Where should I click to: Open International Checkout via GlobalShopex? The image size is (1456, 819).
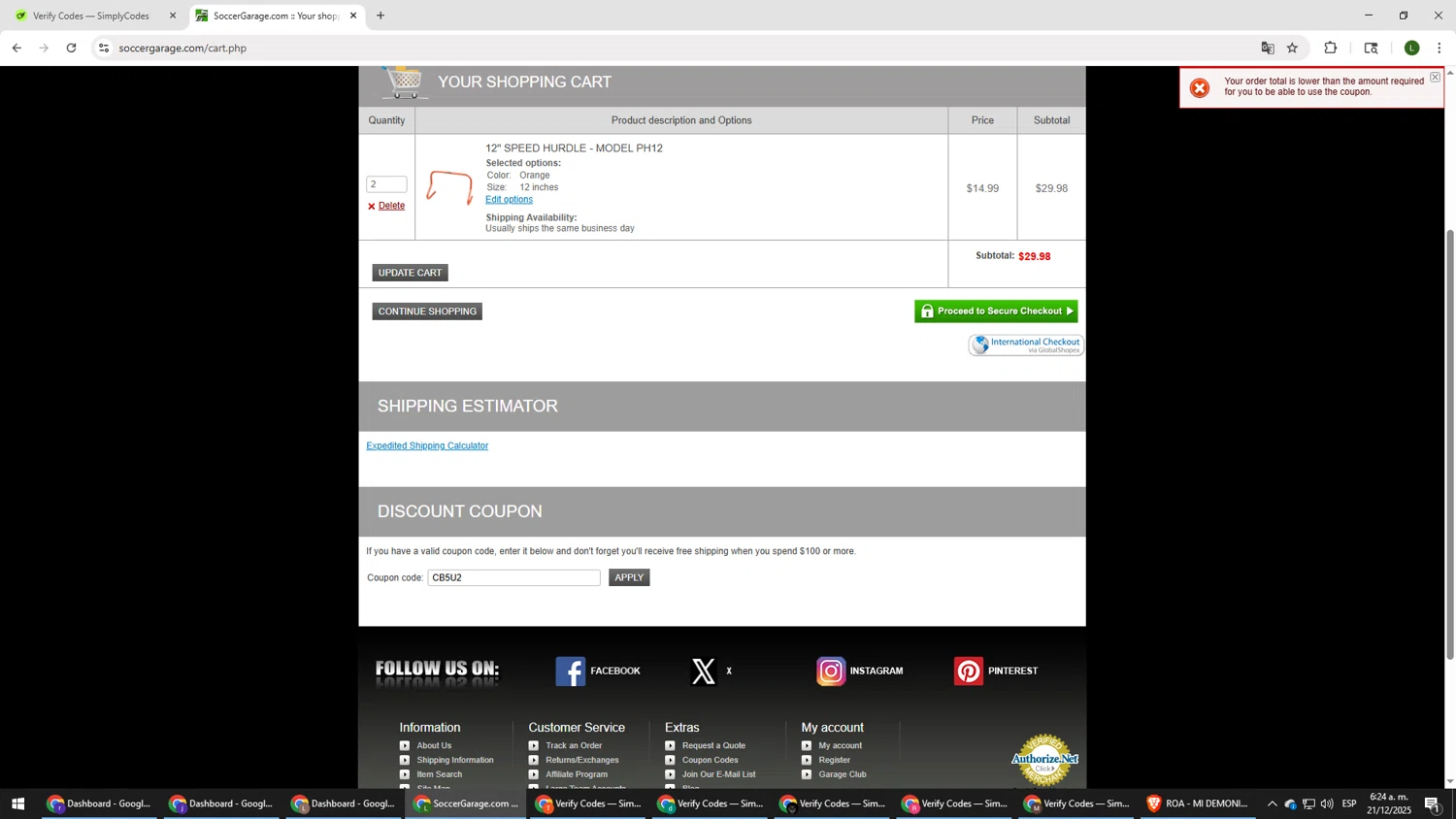click(1026, 345)
